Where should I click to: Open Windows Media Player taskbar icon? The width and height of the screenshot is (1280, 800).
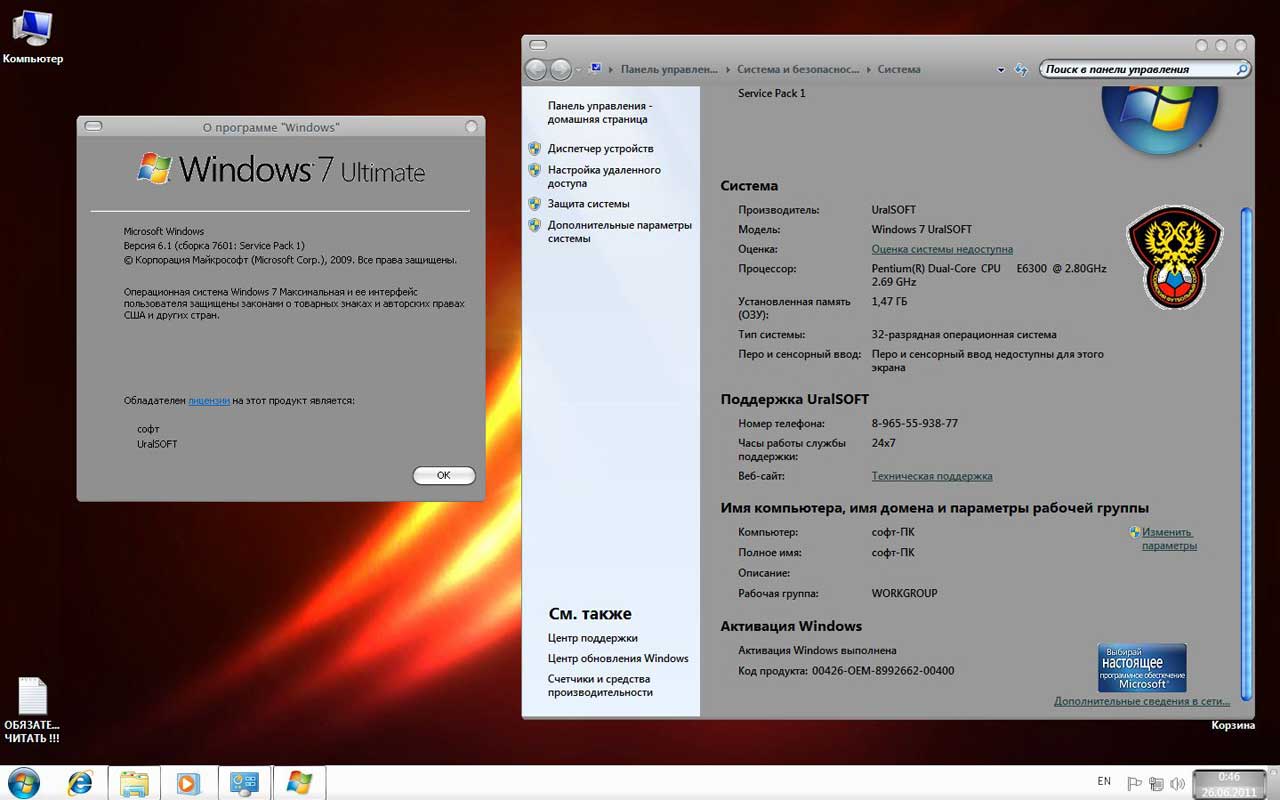click(x=188, y=783)
